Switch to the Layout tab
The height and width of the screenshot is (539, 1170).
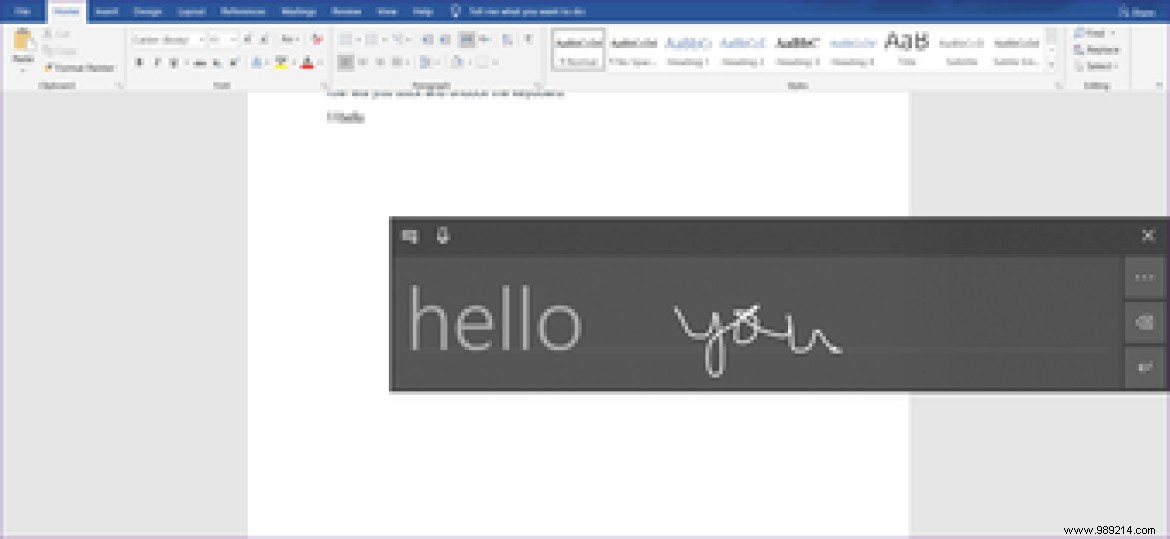[192, 11]
